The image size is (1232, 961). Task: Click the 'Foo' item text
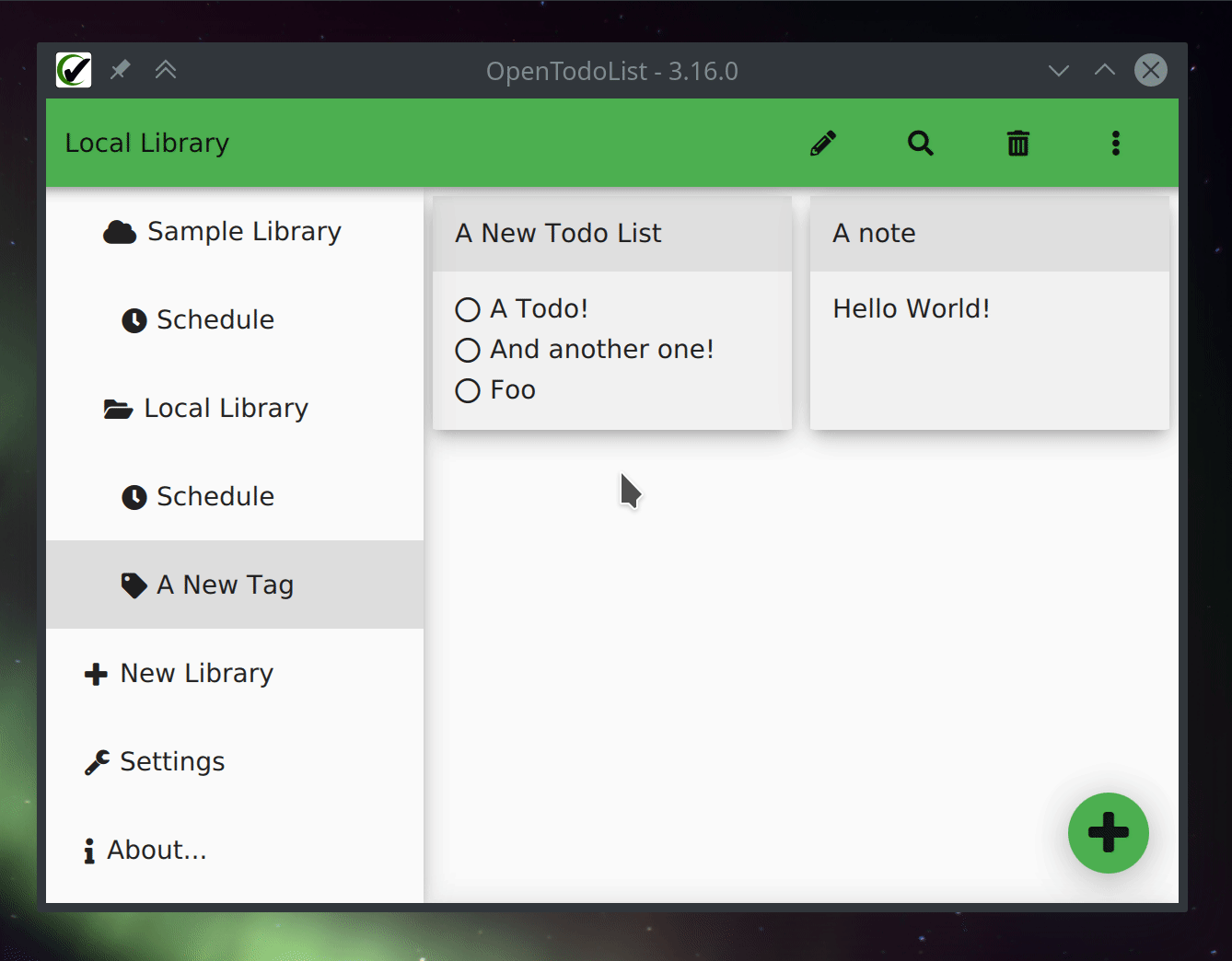click(513, 390)
